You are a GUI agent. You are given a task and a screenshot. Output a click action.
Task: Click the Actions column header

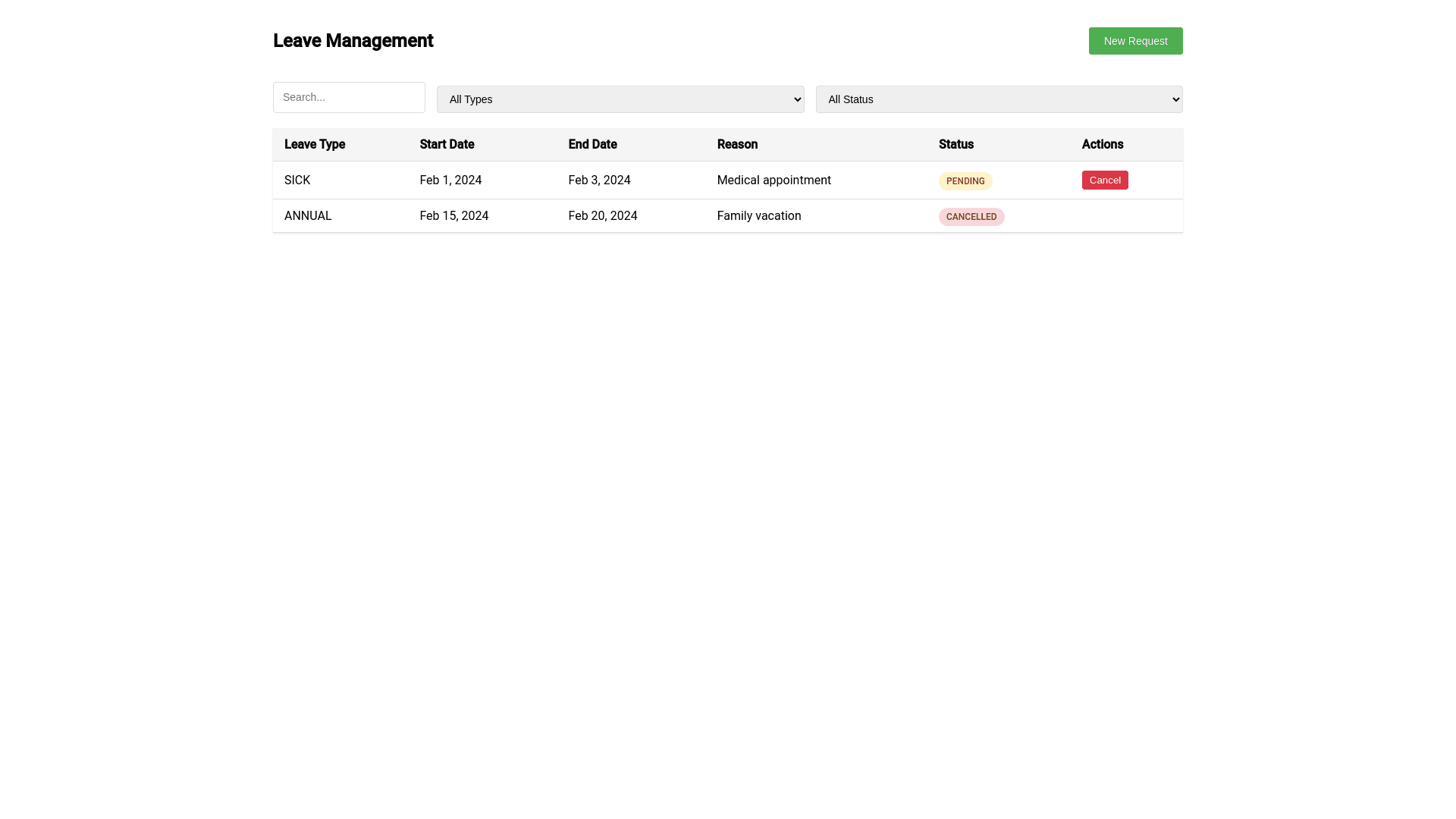point(1102,144)
